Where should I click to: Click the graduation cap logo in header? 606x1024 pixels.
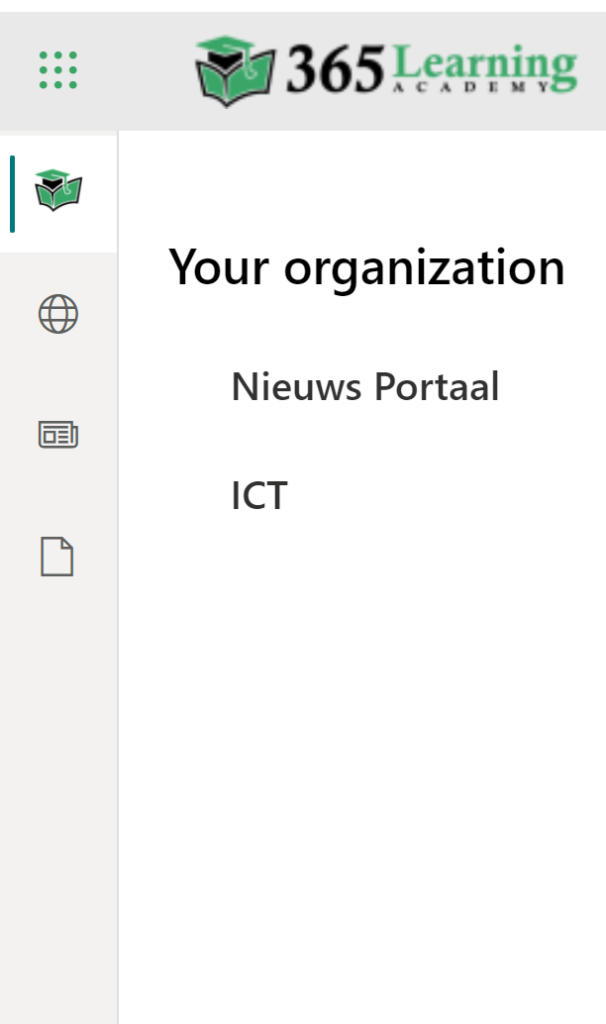pyautogui.click(x=235, y=70)
